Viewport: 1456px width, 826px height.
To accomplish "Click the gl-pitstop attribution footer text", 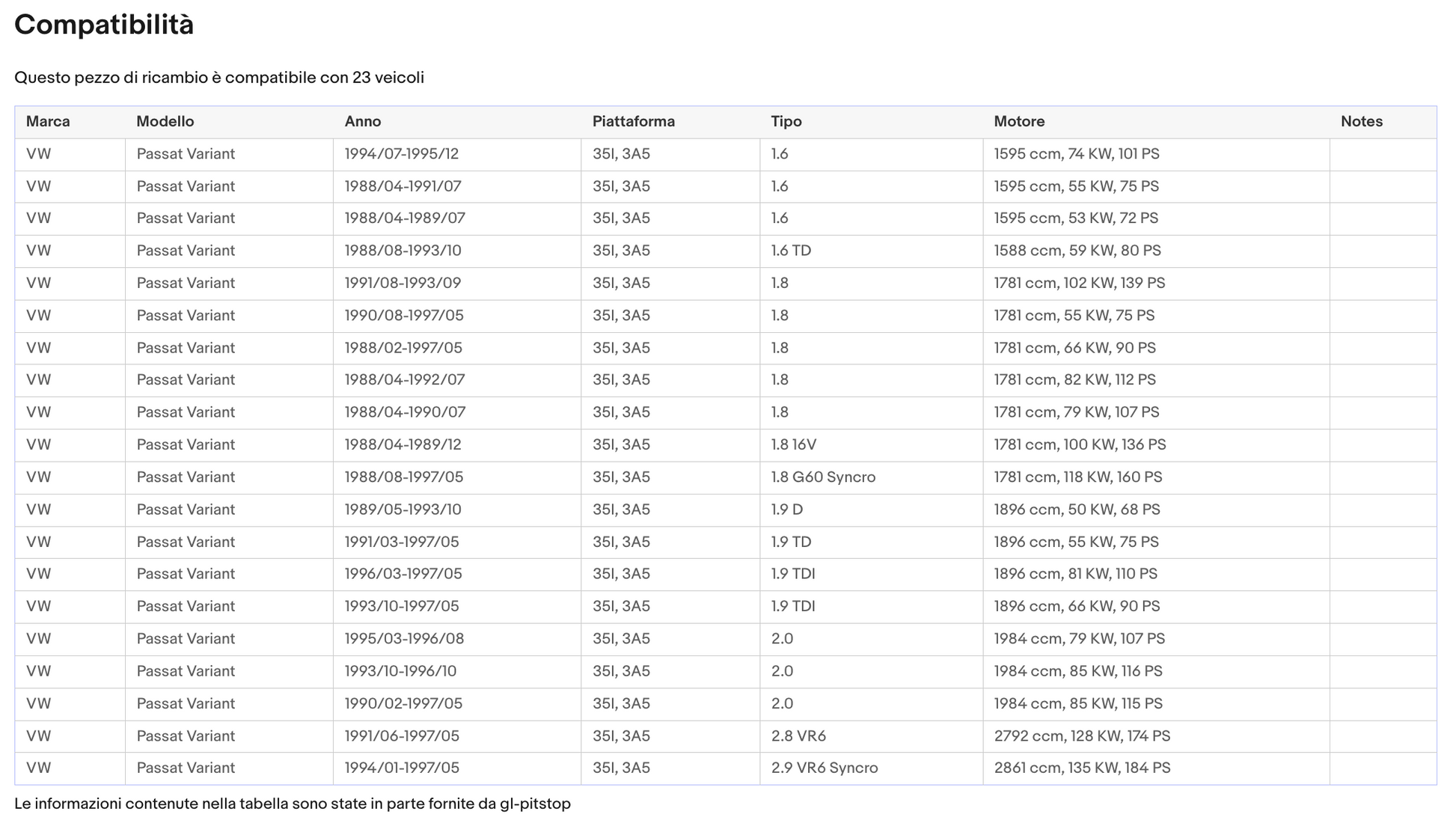I will pos(292,804).
